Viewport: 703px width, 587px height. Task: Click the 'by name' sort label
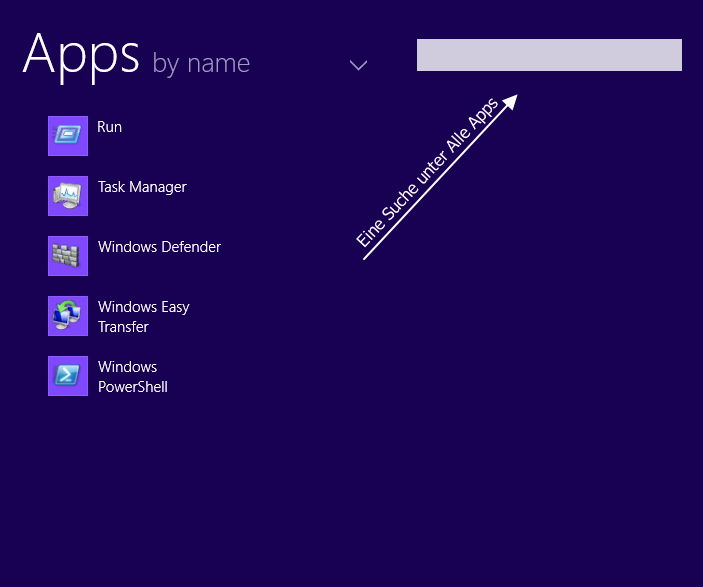point(201,64)
